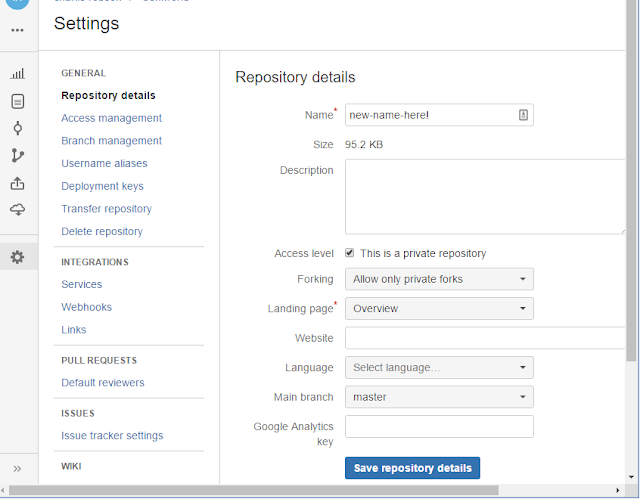Open the Overview chart icon in sidebar
640x499 pixels.
tap(17, 73)
